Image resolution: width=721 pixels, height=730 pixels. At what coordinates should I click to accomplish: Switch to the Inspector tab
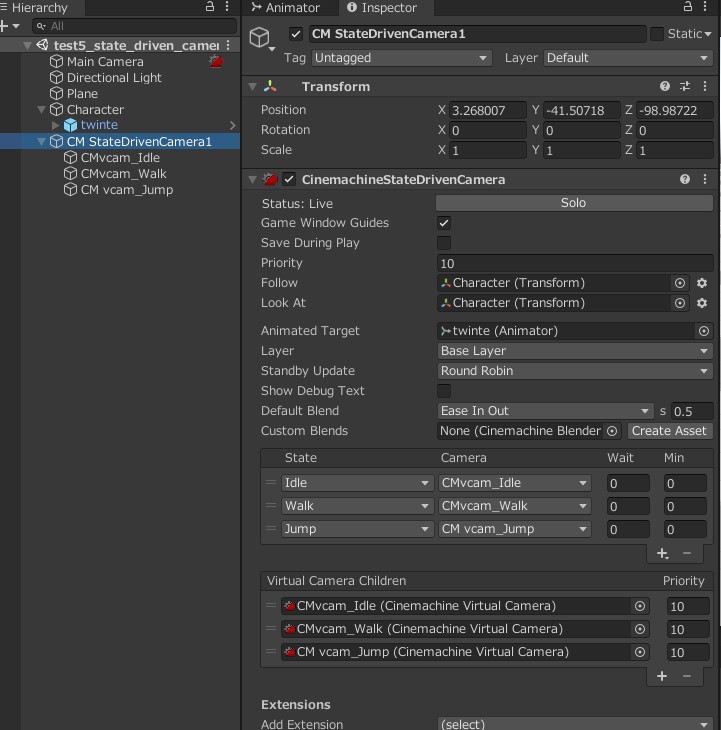click(x=383, y=7)
